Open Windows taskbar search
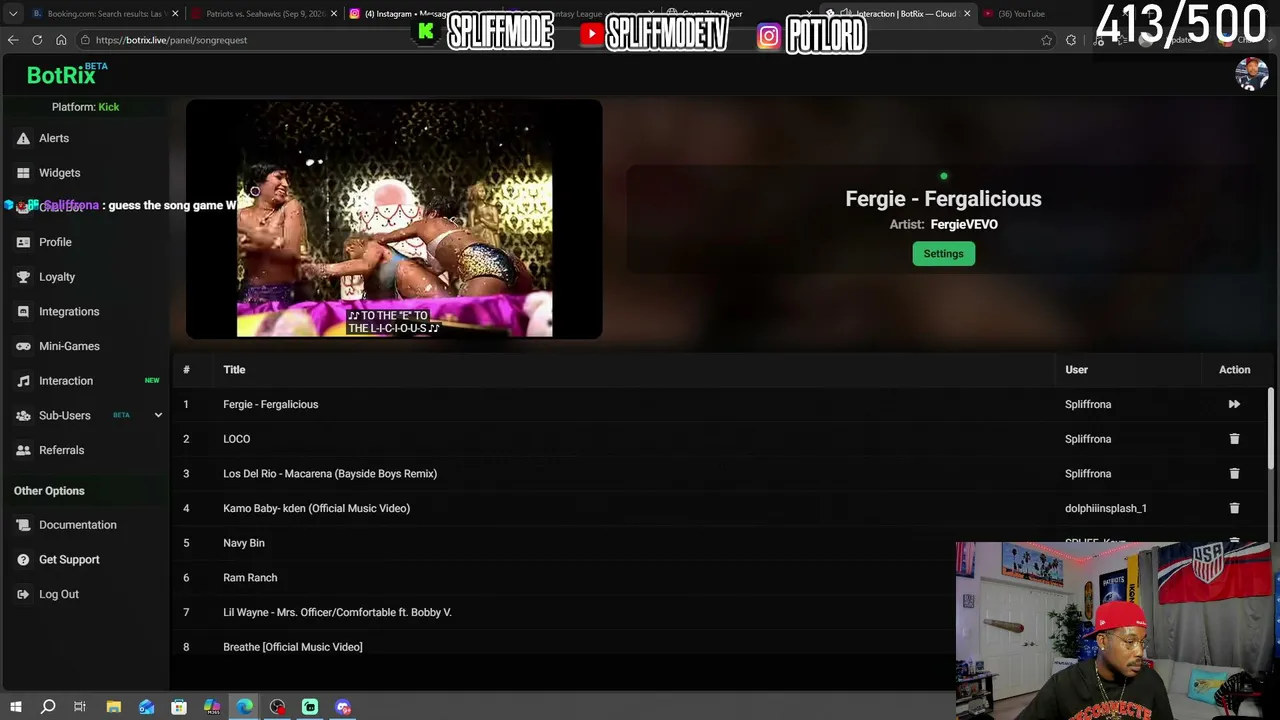Image resolution: width=1280 pixels, height=720 pixels. click(48, 707)
